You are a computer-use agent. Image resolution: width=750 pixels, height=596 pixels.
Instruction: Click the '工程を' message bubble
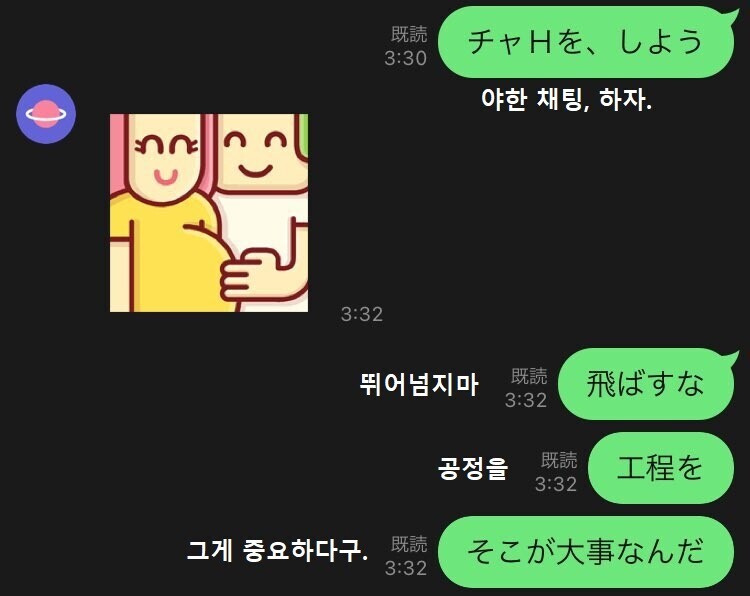pos(661,468)
